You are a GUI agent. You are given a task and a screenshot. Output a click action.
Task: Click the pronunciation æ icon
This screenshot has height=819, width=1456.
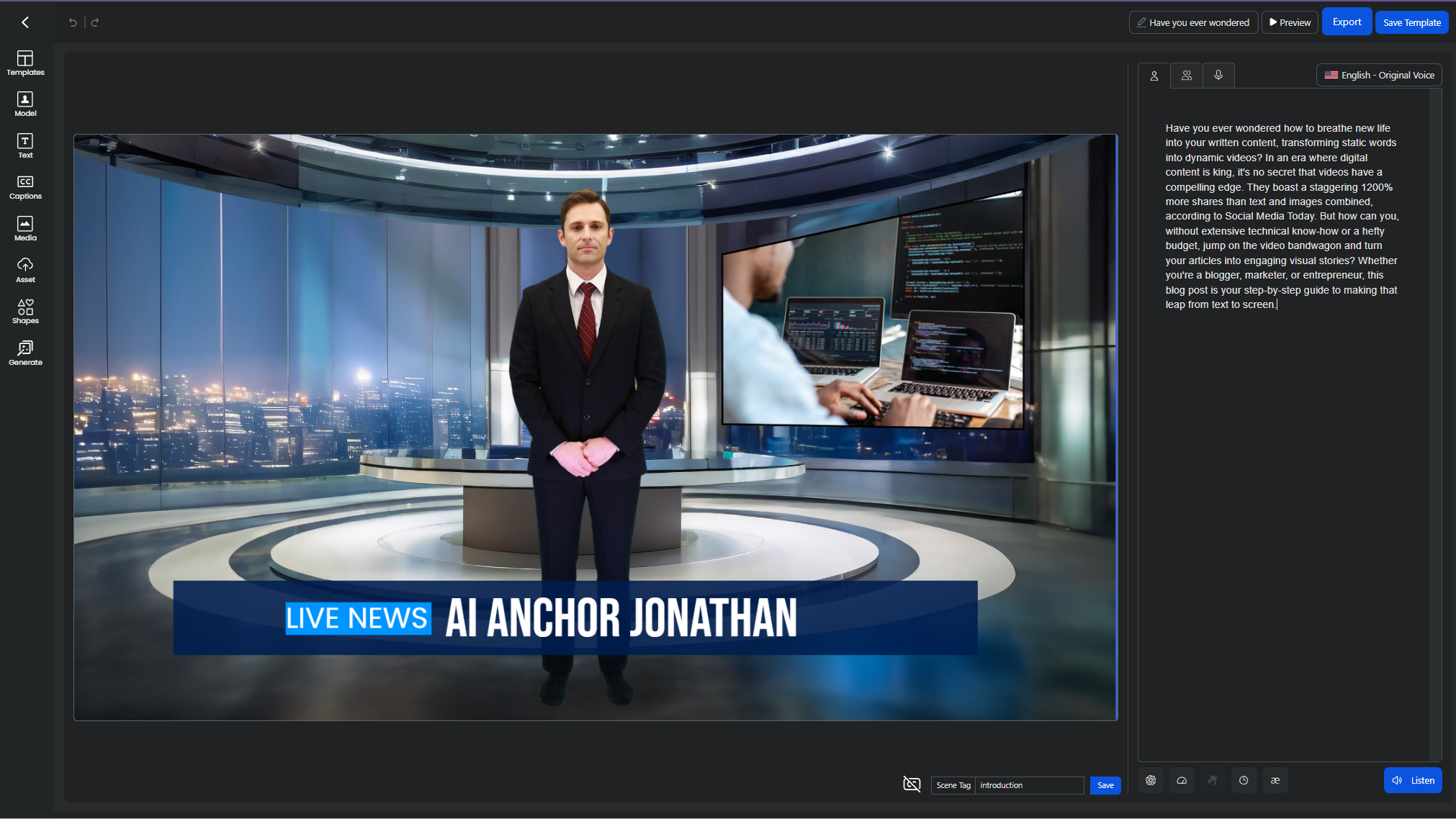[1275, 780]
